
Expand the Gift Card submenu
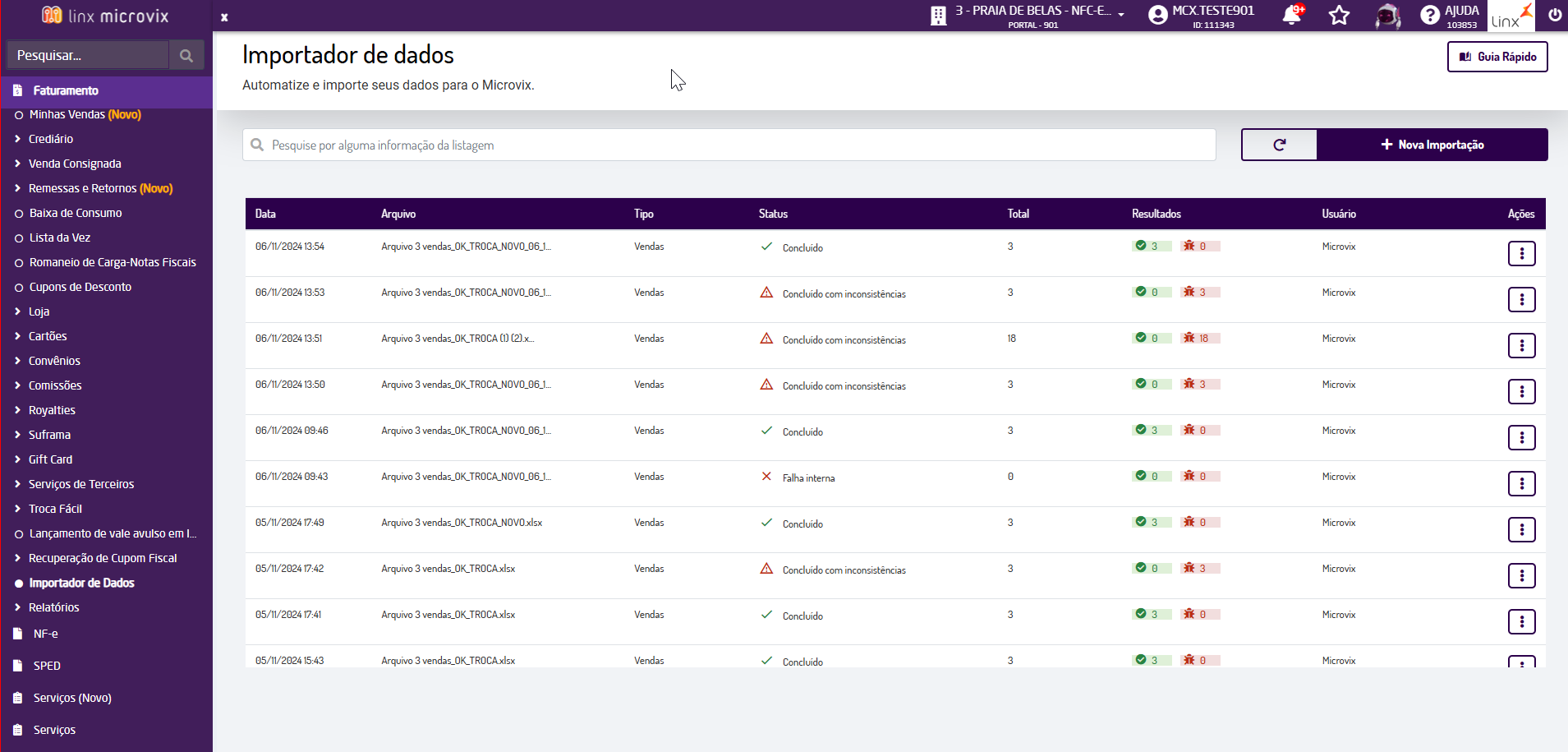[50, 459]
